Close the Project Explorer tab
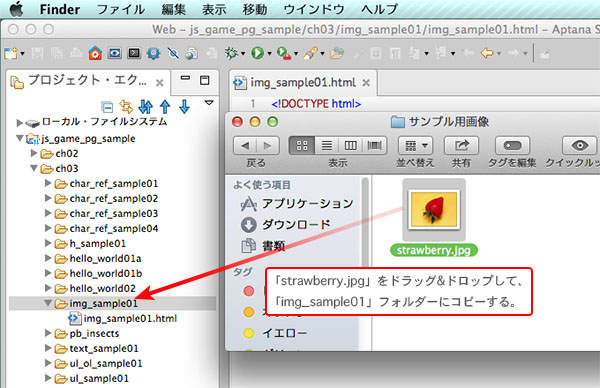Viewport: 600px width, 388px height. 160,82
